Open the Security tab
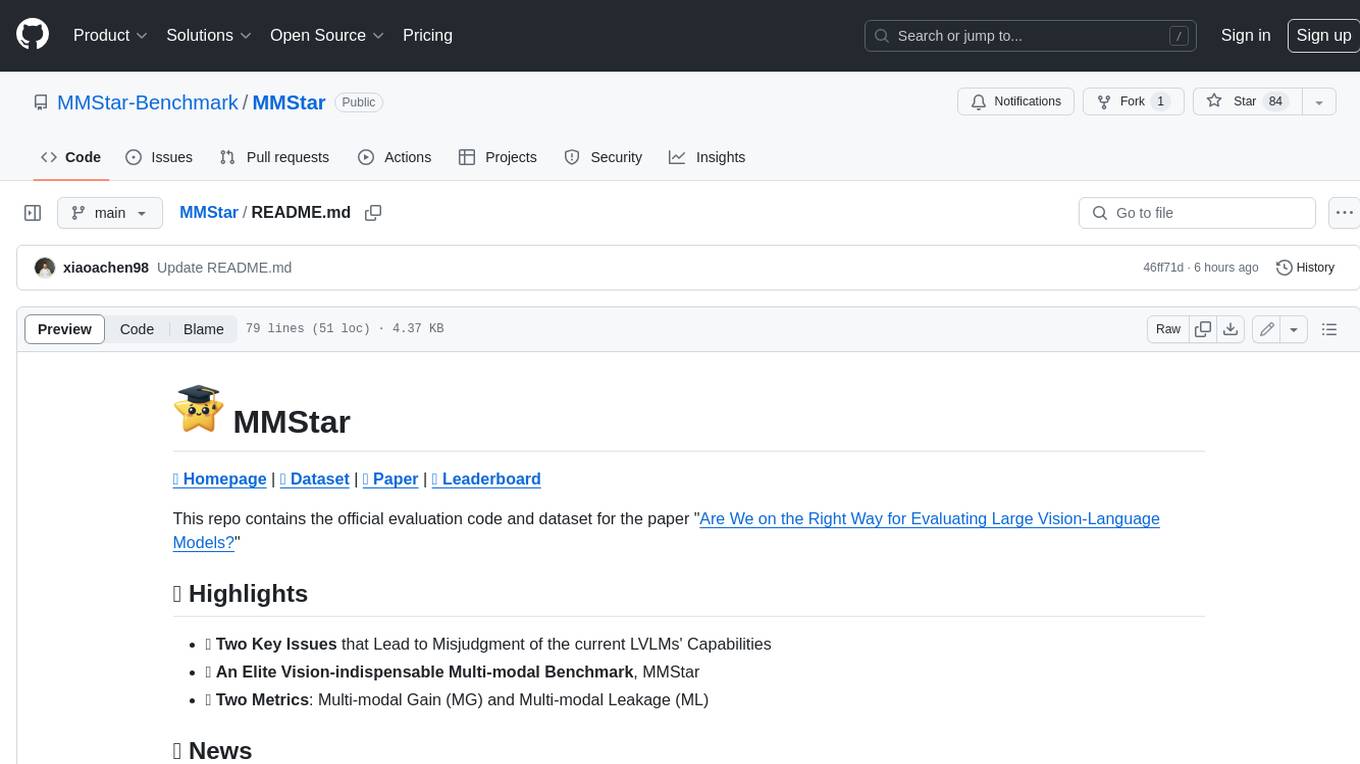This screenshot has height=764, width=1360. (603, 157)
